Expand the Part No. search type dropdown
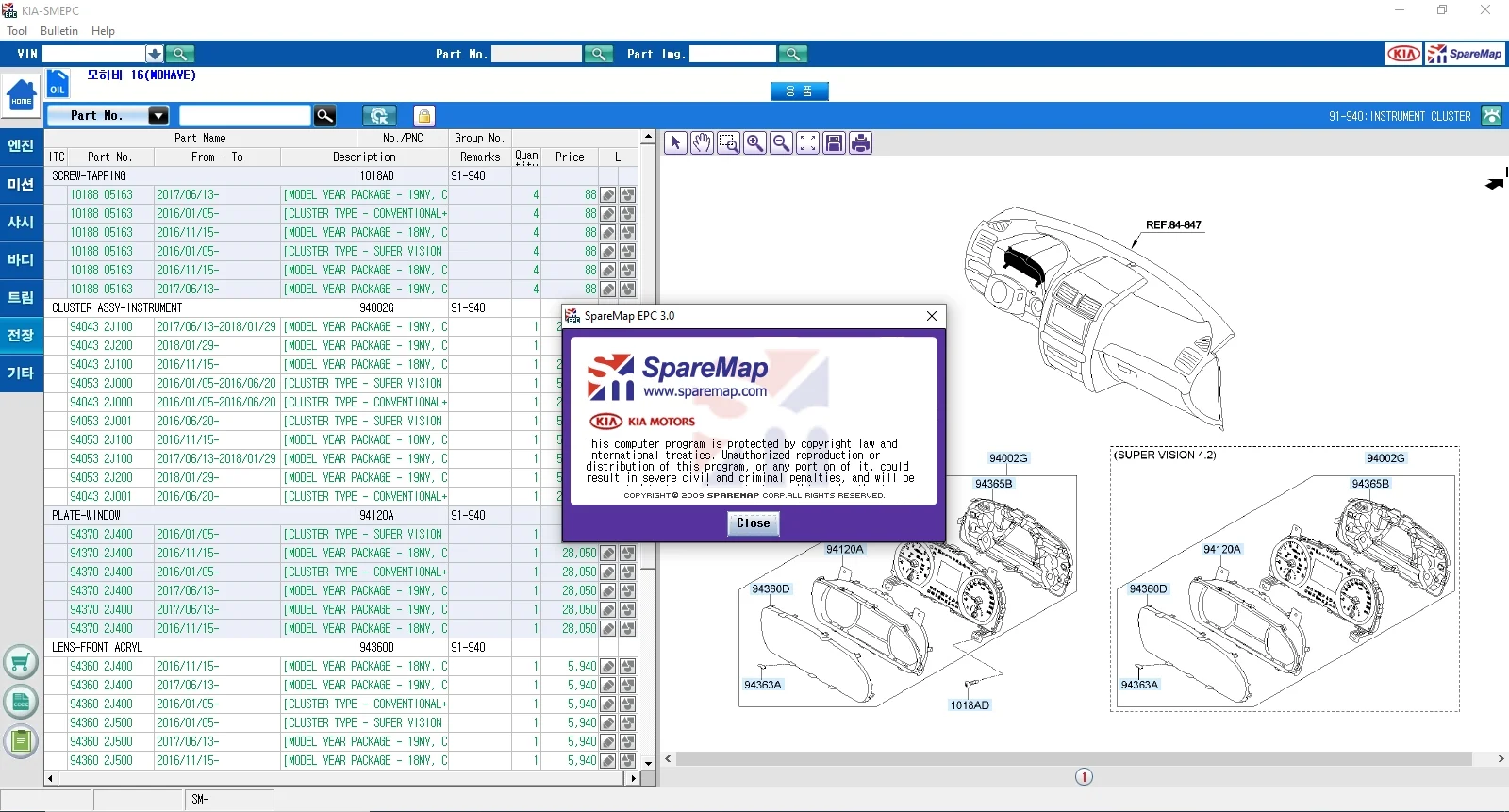This screenshot has height=812, width=1509. pyautogui.click(x=158, y=115)
